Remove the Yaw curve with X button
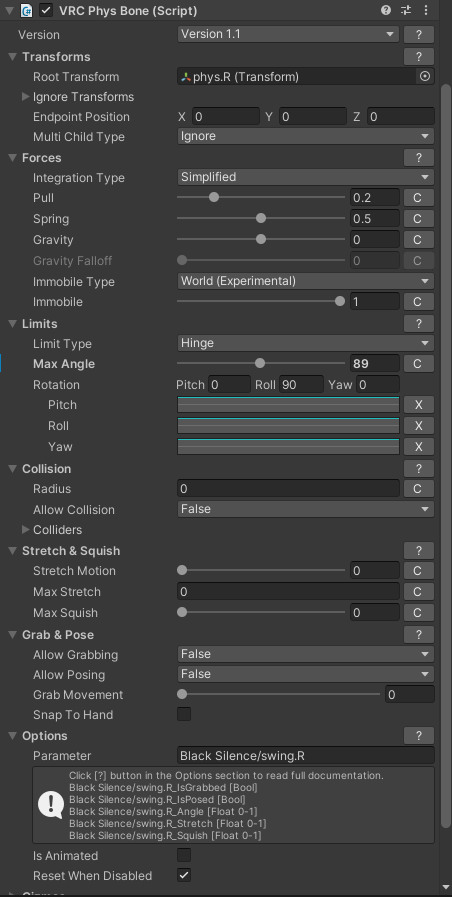This screenshot has width=452, height=897. (x=419, y=447)
